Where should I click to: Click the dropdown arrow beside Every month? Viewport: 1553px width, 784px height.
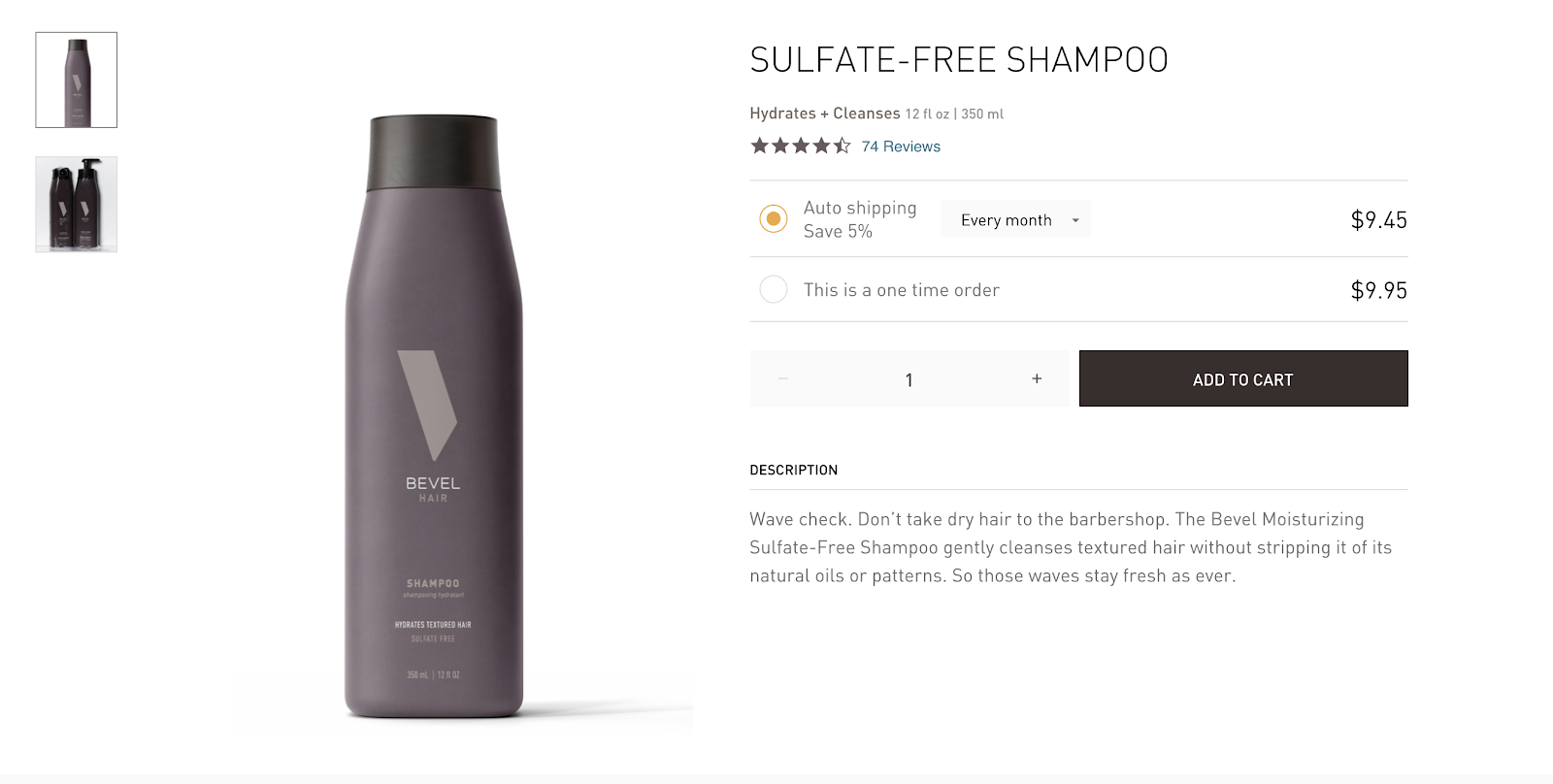pos(1075,220)
